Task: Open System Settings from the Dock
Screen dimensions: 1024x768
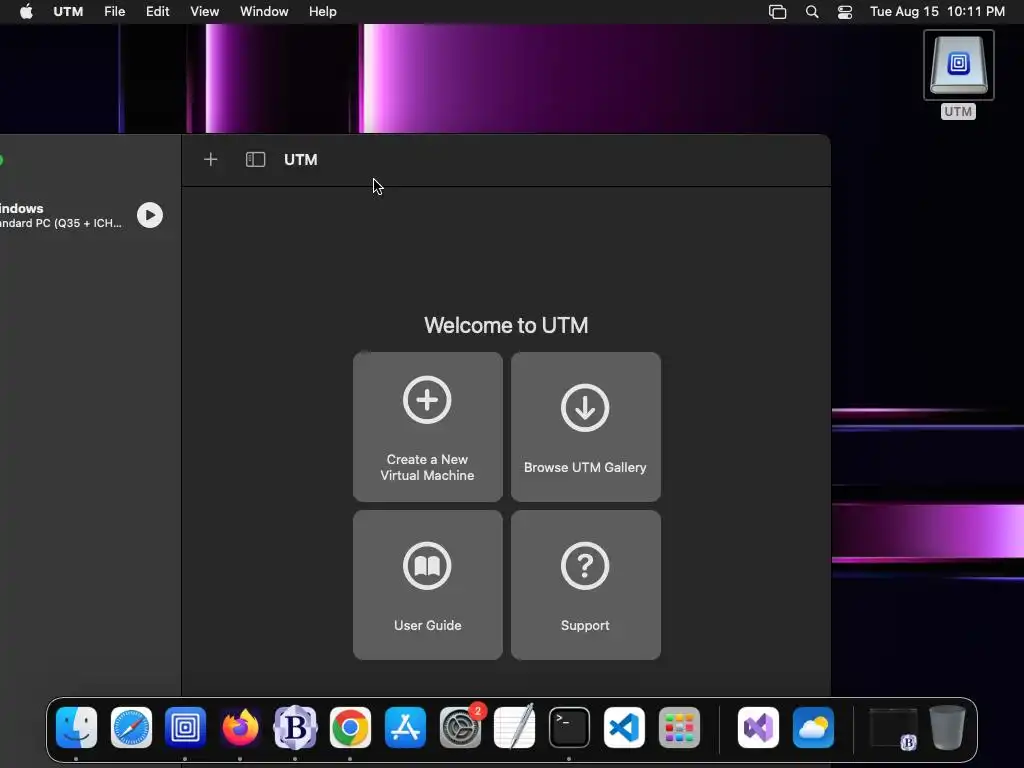Action: click(x=460, y=727)
